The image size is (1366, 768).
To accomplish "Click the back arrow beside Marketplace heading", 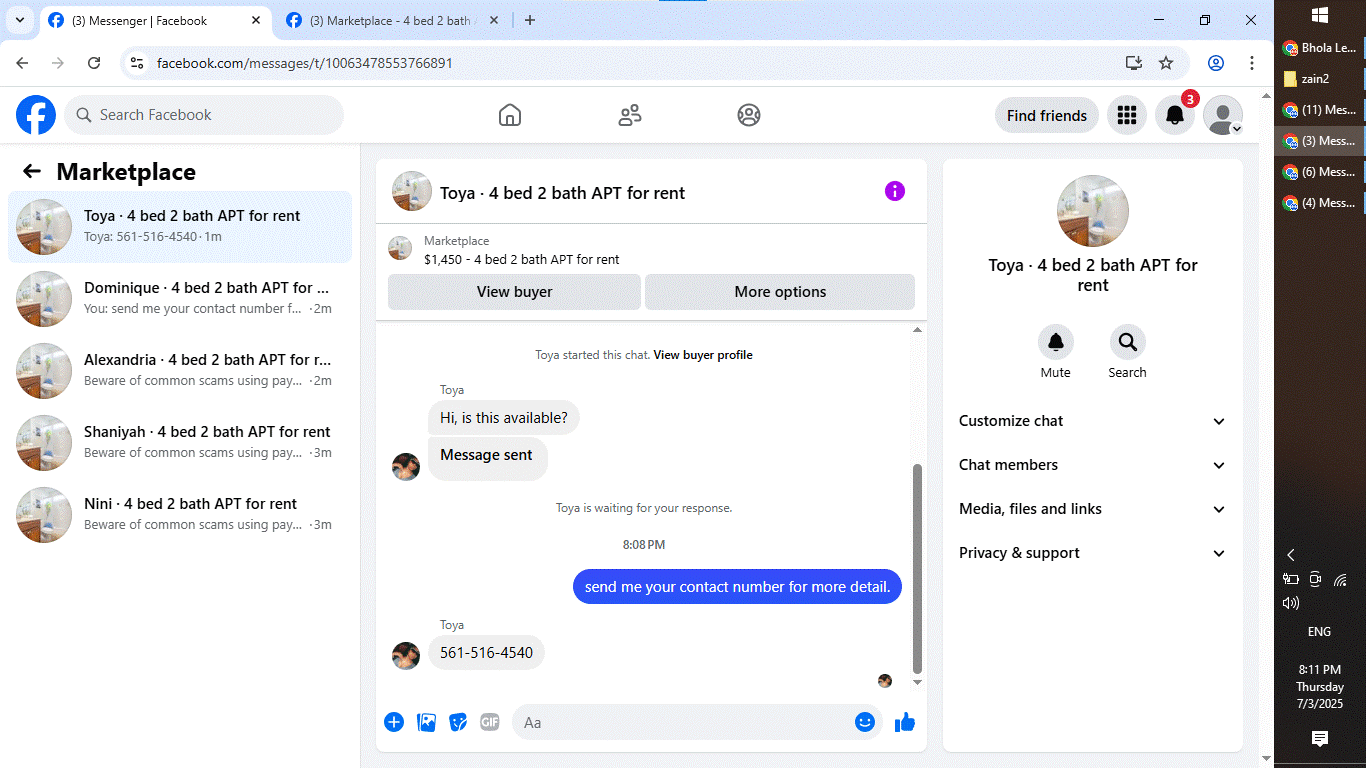I will pyautogui.click(x=32, y=171).
